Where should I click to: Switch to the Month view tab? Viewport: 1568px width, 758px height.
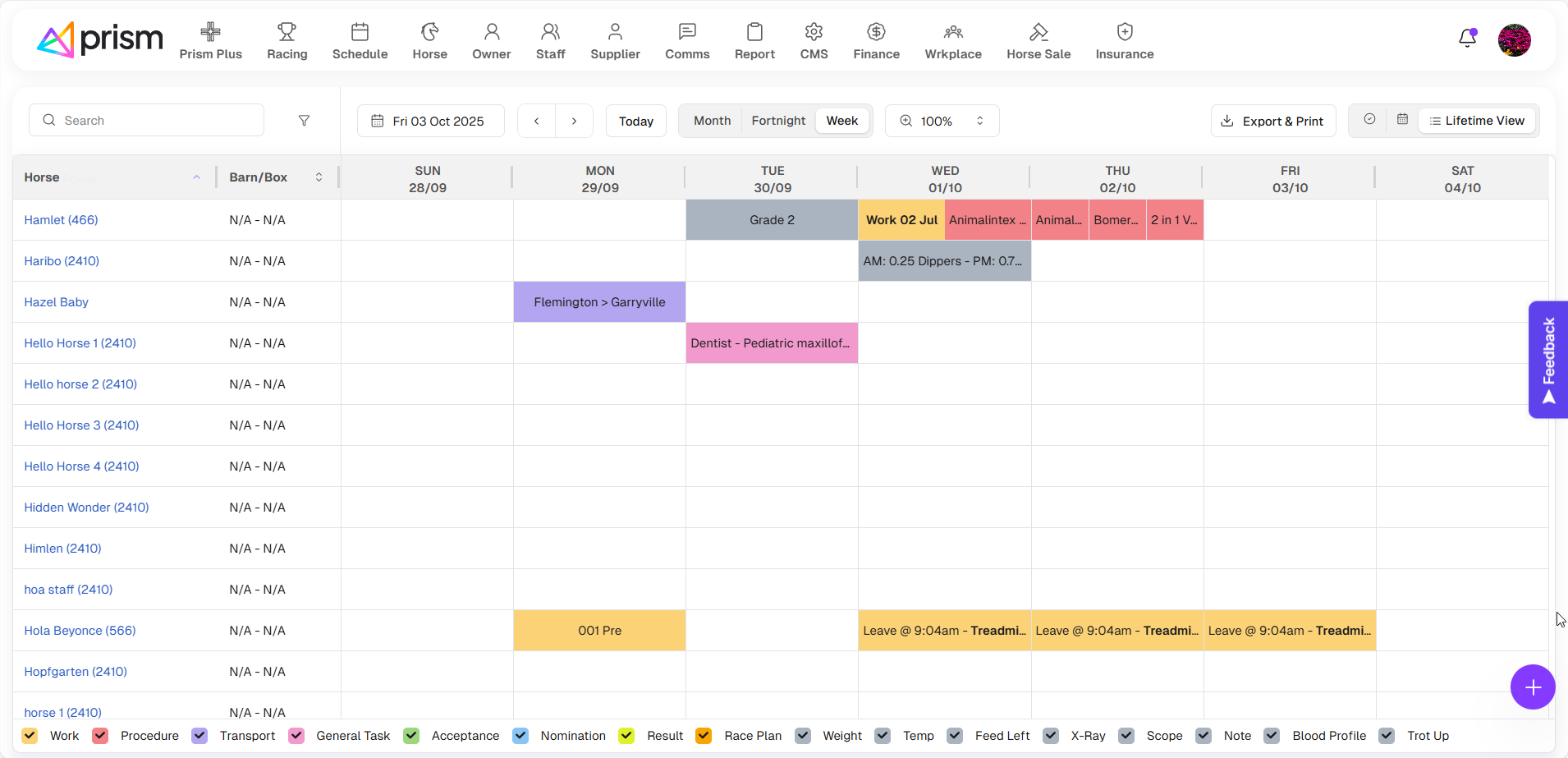[712, 121]
